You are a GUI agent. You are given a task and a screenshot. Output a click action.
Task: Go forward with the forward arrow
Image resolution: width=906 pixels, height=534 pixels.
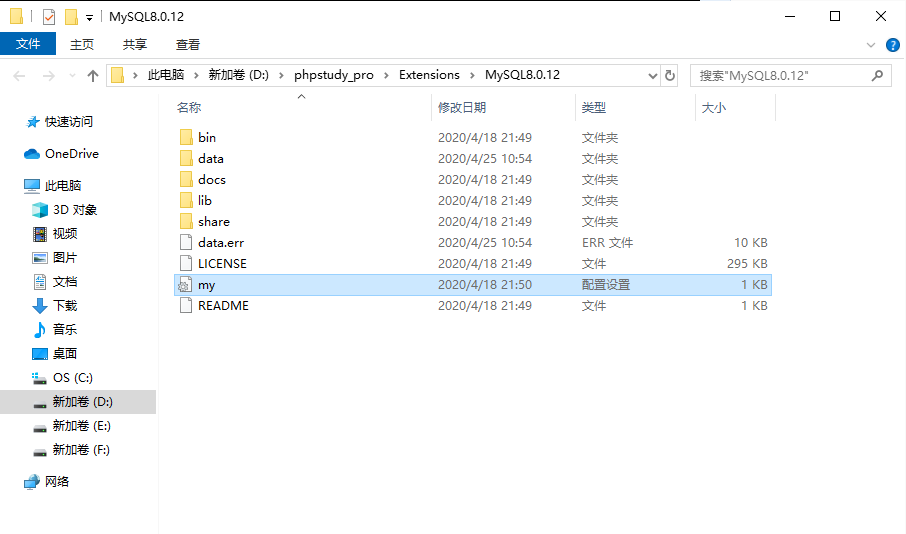pos(49,76)
